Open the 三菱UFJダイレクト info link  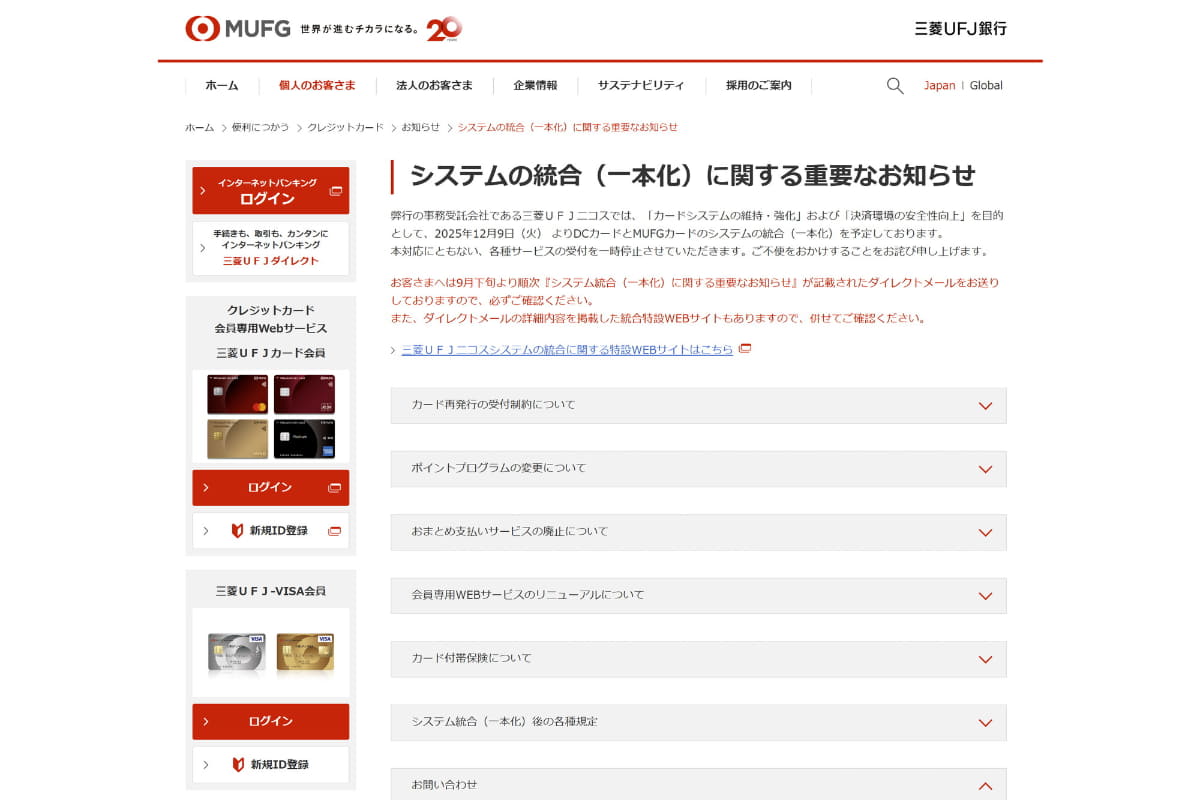click(x=271, y=248)
